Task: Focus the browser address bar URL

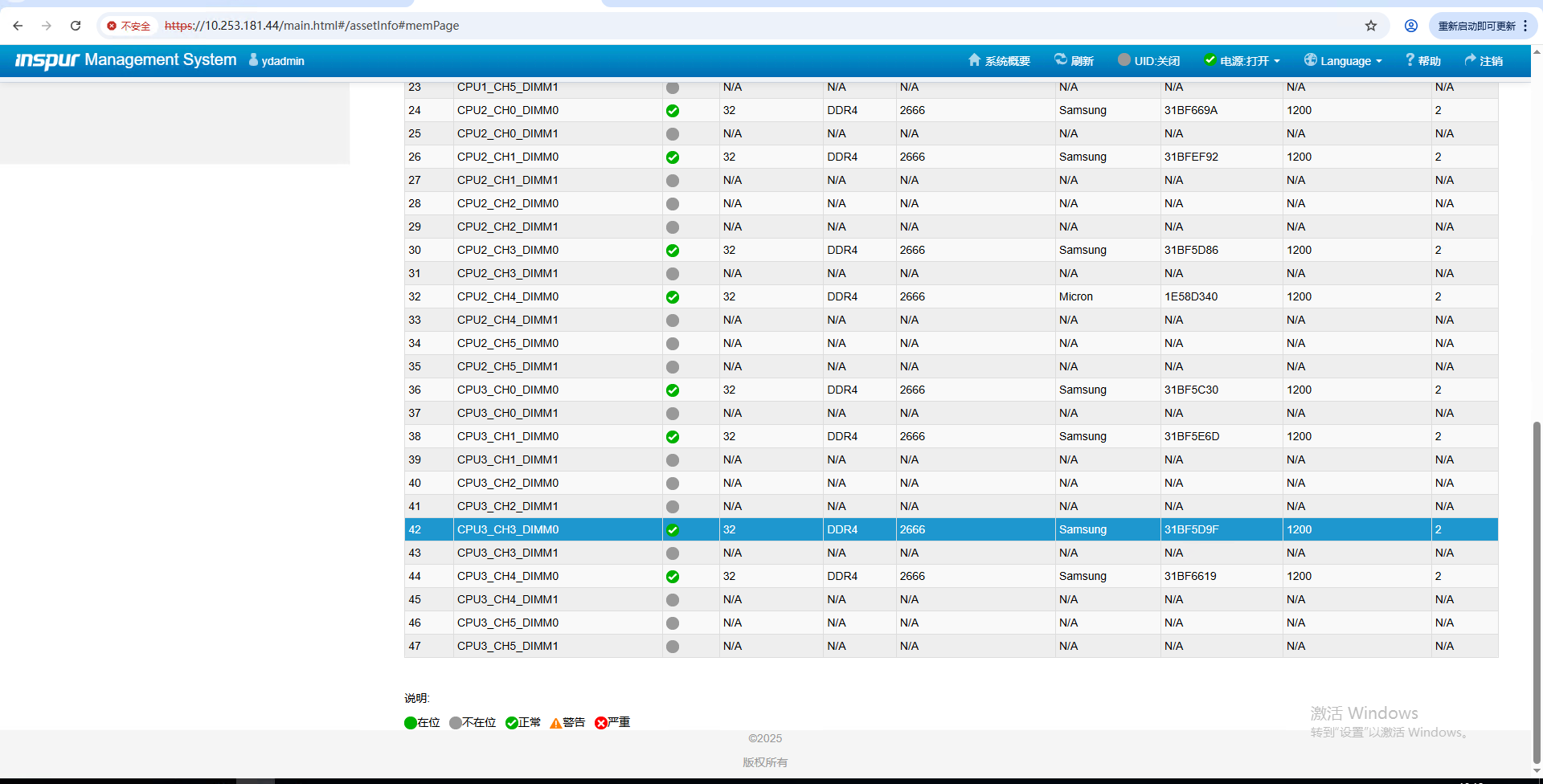Action: 312,26
